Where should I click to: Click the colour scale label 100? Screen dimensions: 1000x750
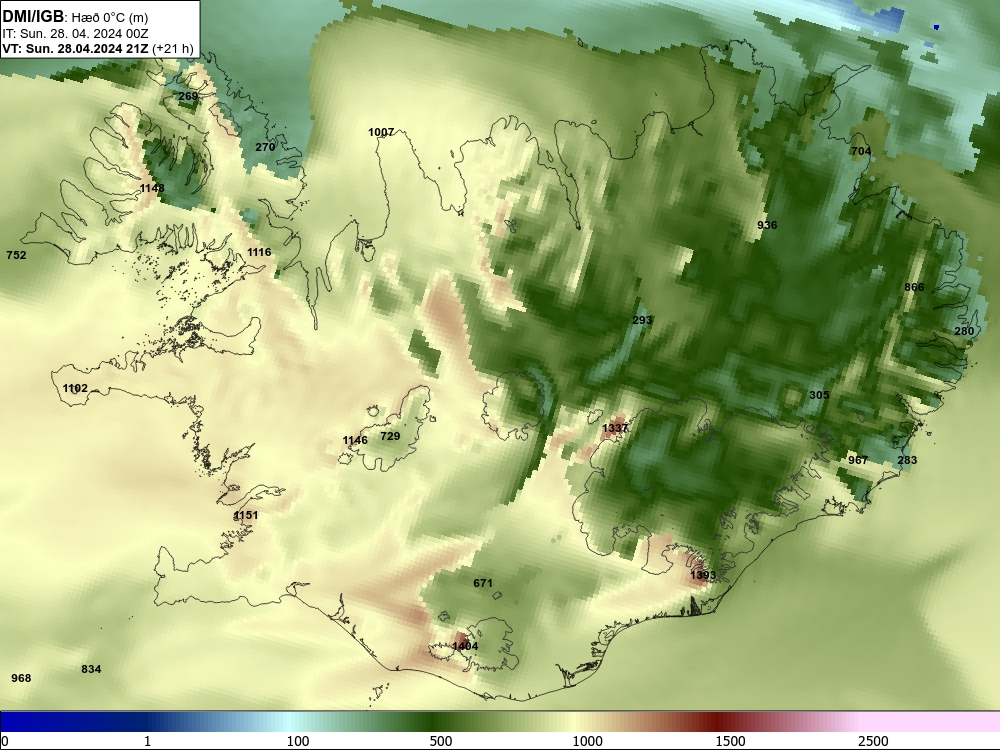(x=298, y=741)
